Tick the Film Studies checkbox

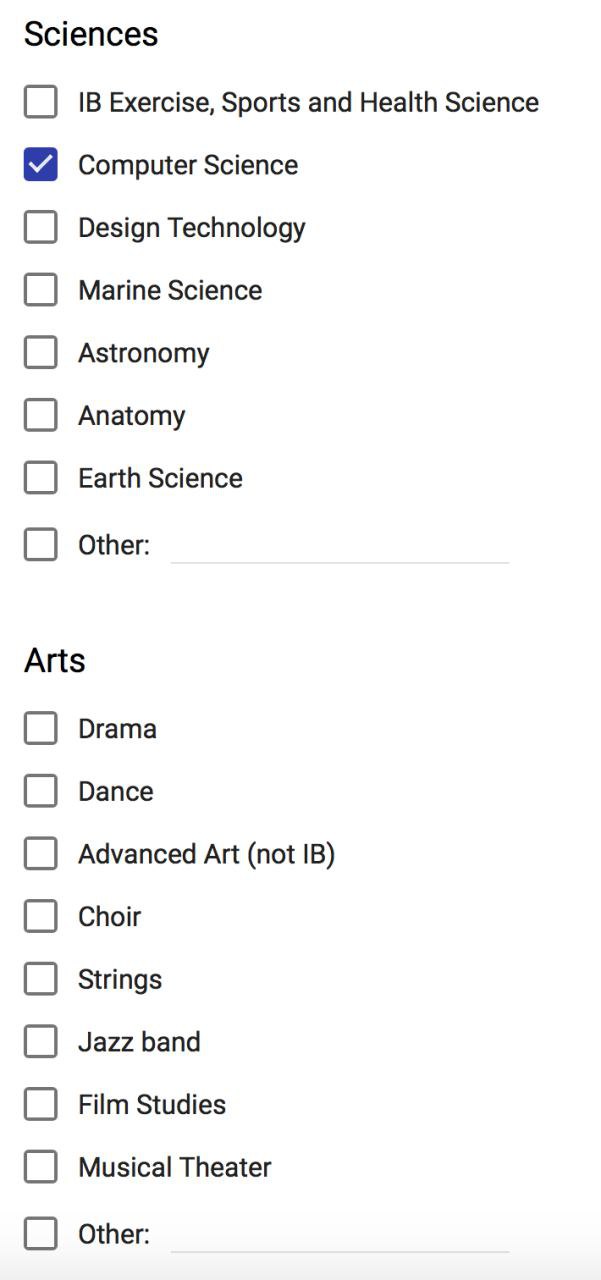[40, 1105]
